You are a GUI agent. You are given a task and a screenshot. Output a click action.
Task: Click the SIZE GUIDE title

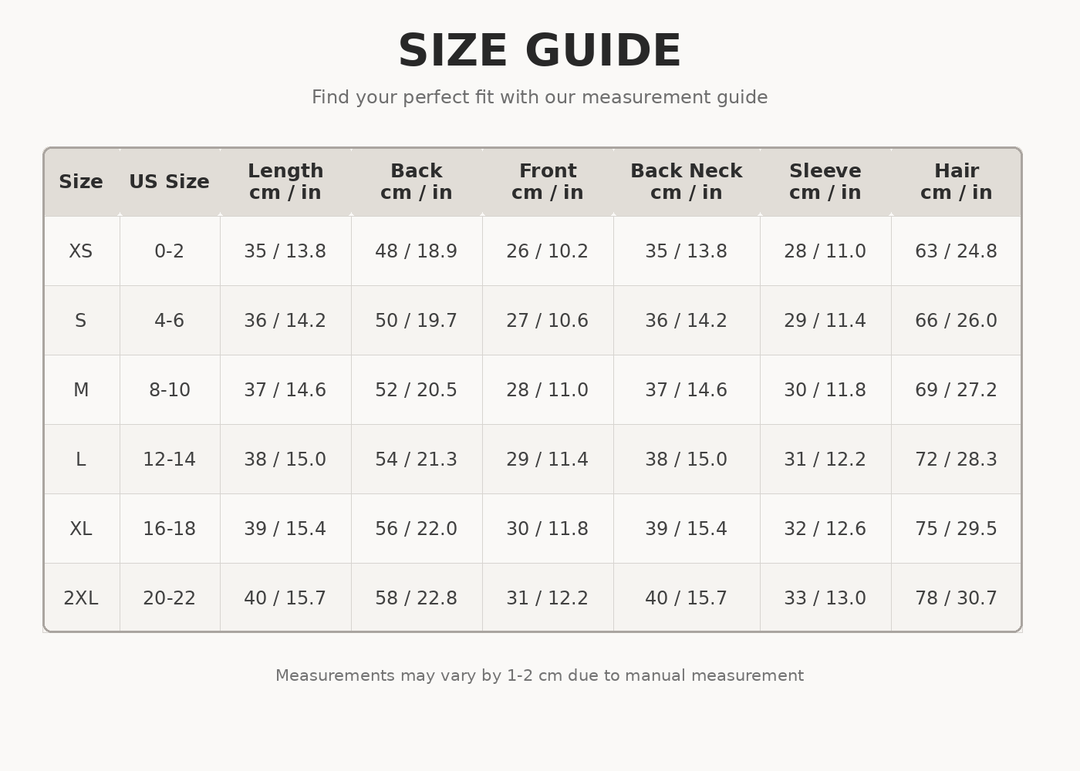pyautogui.click(x=540, y=51)
